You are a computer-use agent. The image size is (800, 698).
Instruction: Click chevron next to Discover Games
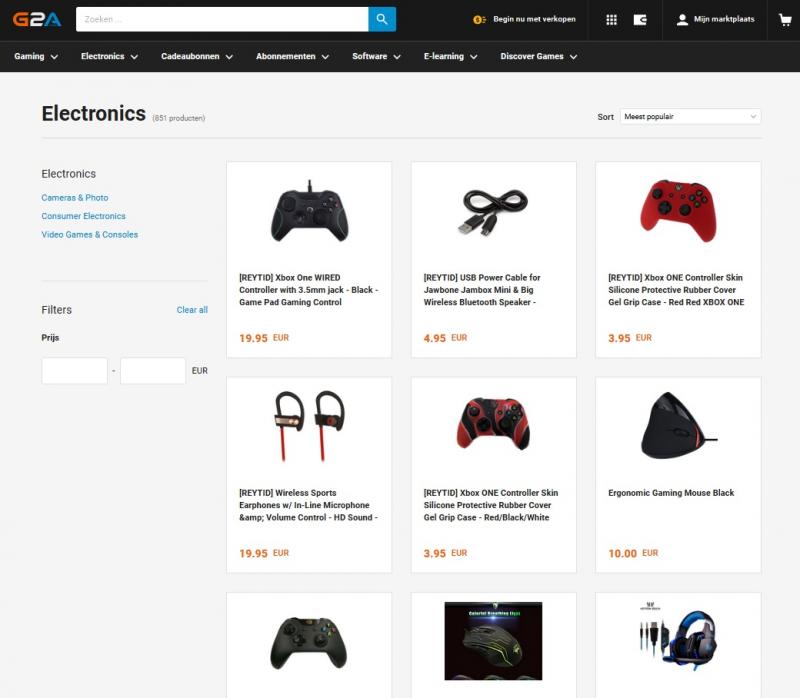coord(573,57)
